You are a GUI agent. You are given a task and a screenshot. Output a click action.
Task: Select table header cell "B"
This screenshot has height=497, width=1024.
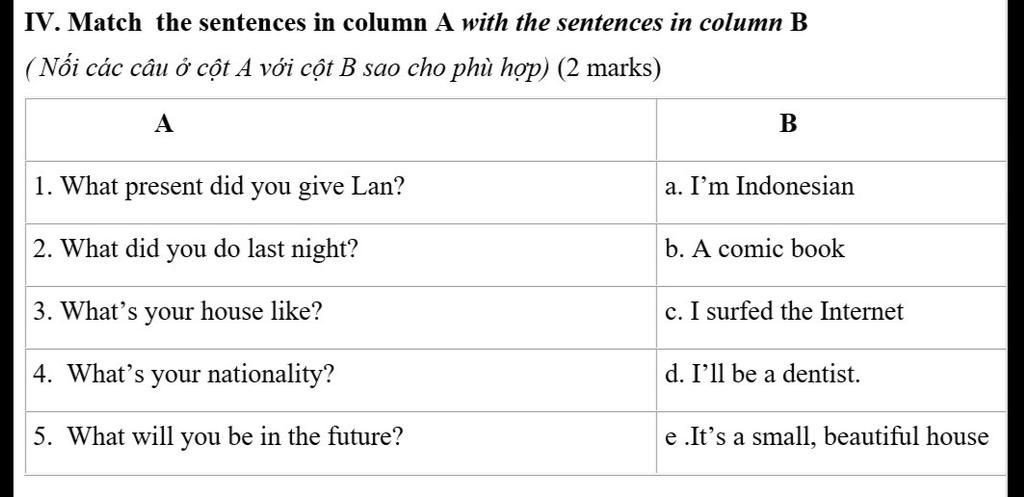tap(788, 124)
